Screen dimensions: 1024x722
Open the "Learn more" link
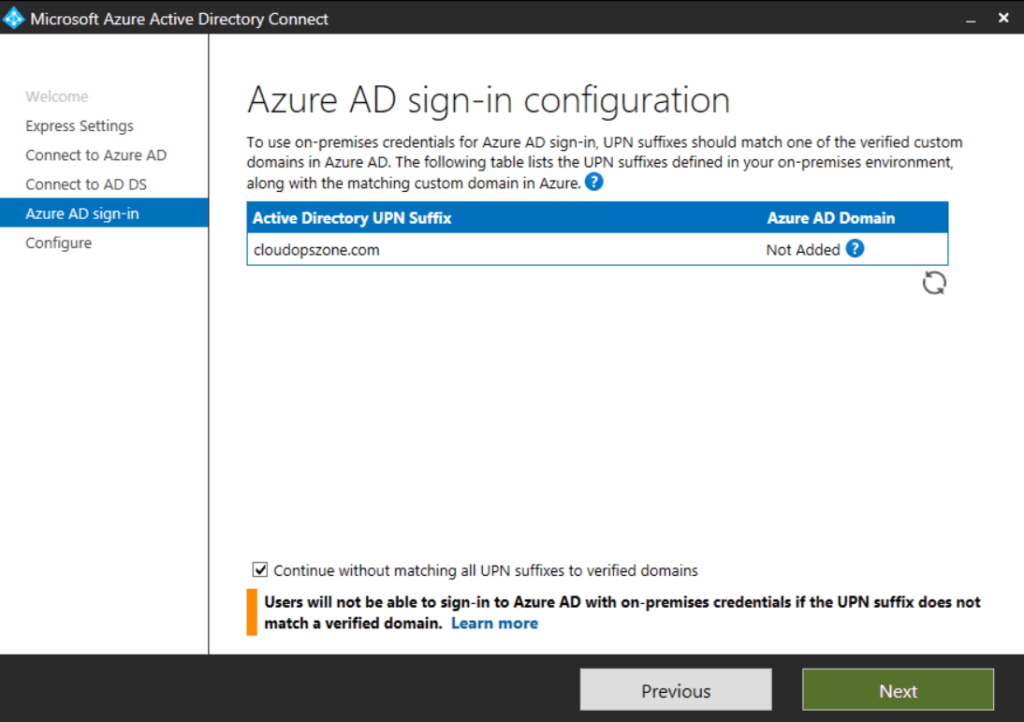tap(494, 623)
